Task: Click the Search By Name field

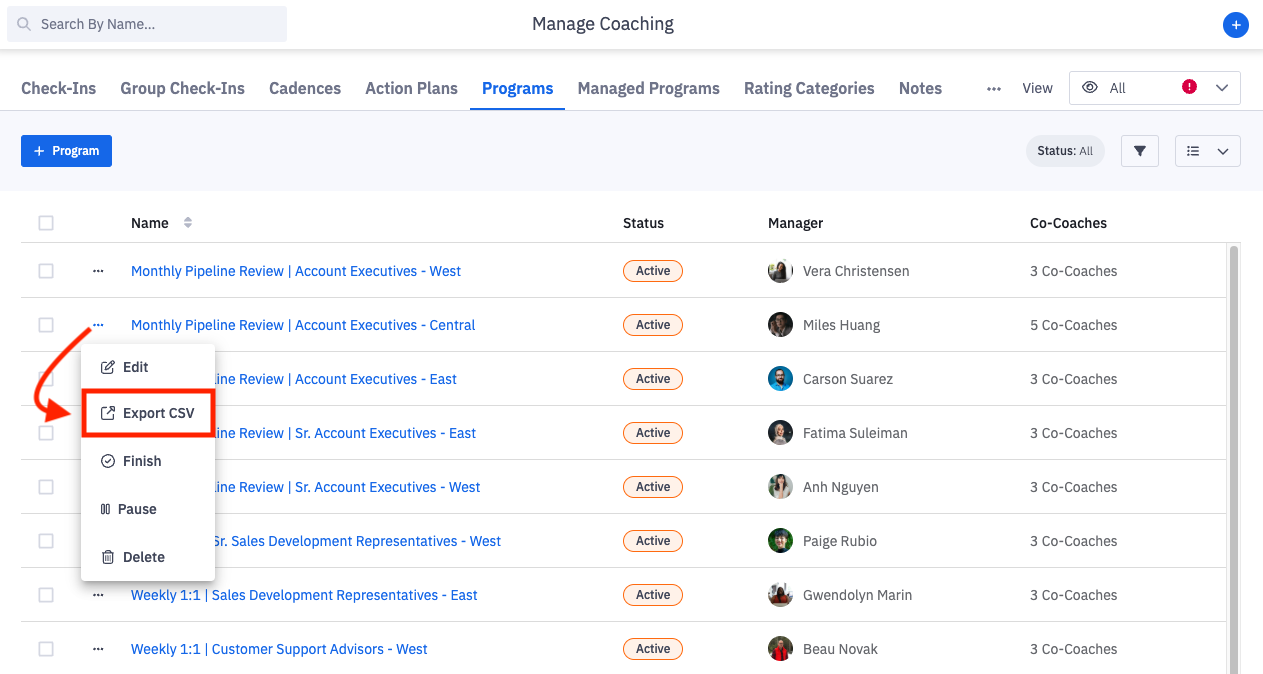Action: [x=147, y=24]
